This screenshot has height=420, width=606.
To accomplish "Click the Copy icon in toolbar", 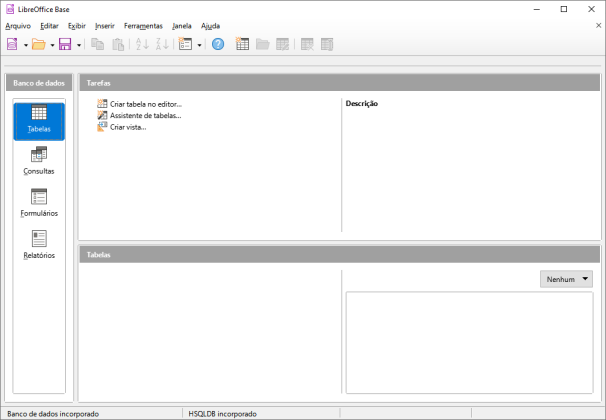I will [x=97, y=44].
